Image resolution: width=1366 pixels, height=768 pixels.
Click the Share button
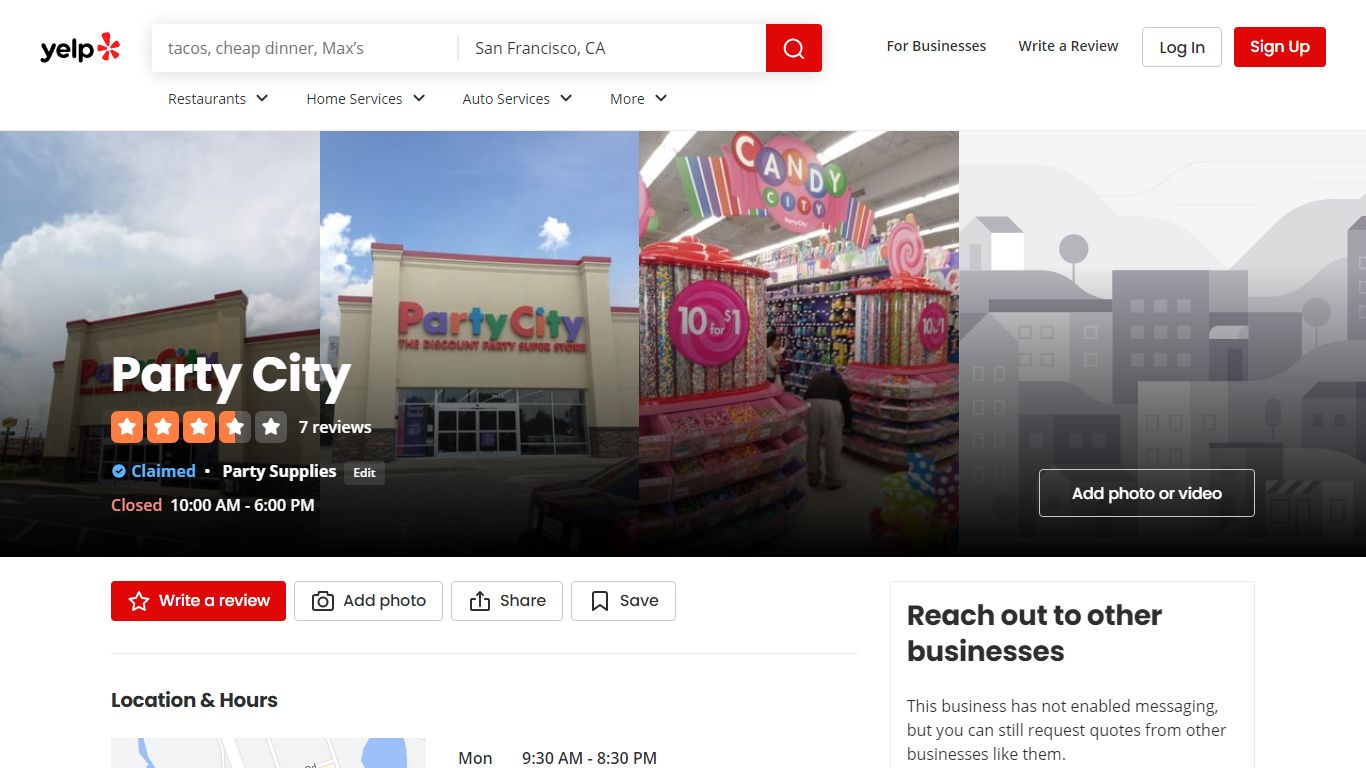(507, 601)
